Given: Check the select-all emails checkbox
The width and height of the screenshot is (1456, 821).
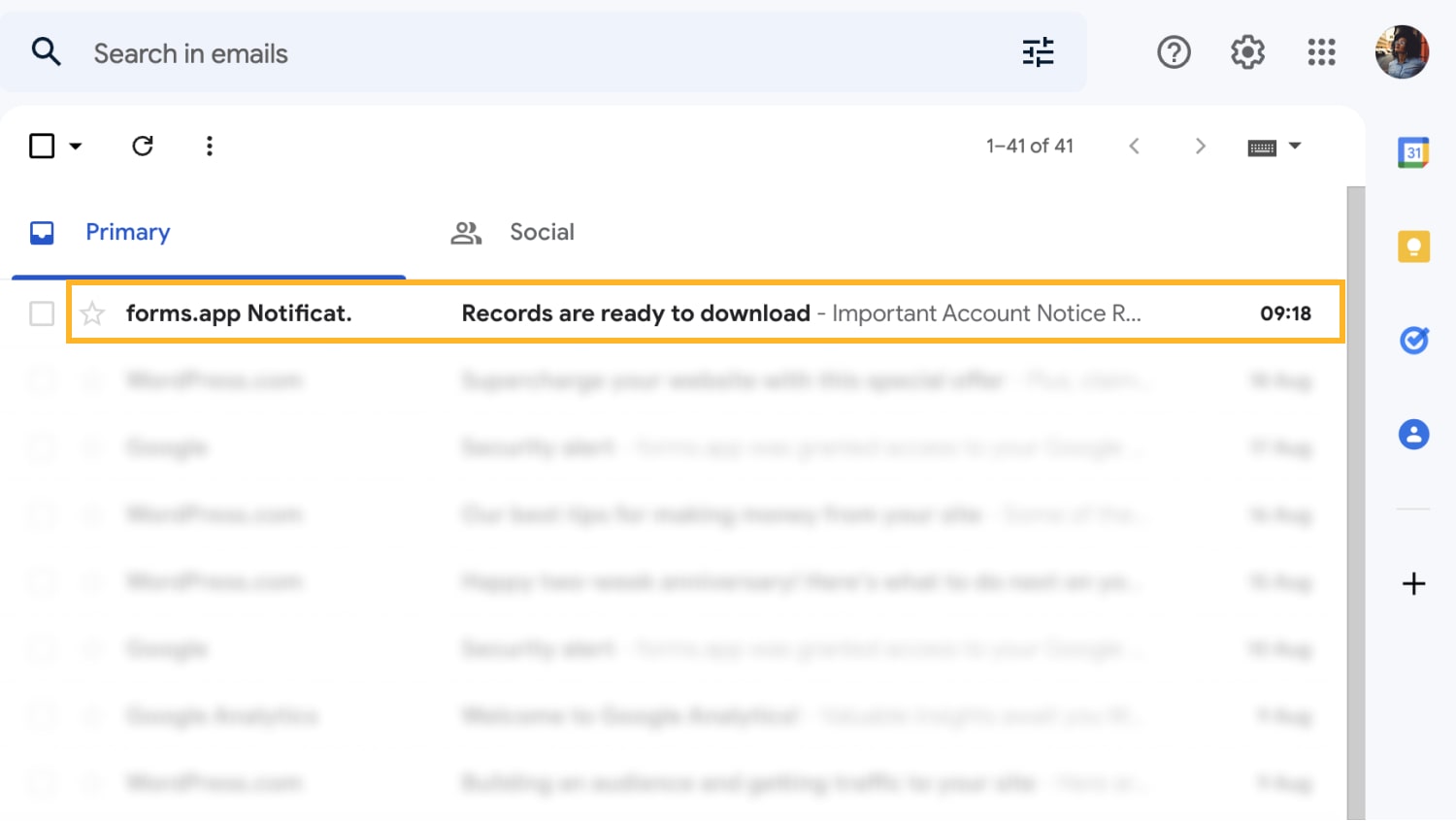Looking at the screenshot, I should pos(42,146).
